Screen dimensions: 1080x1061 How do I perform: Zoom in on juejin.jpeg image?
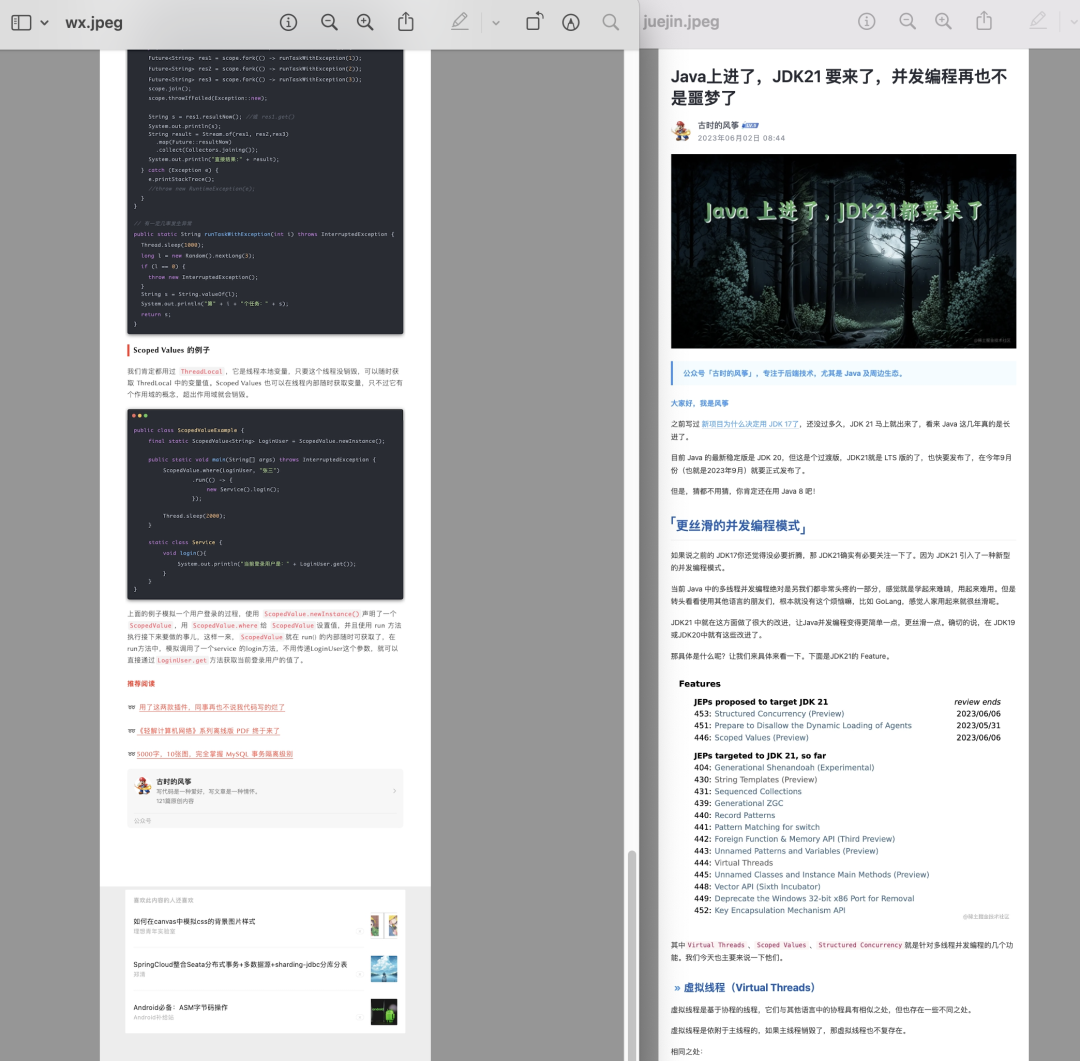click(x=944, y=22)
